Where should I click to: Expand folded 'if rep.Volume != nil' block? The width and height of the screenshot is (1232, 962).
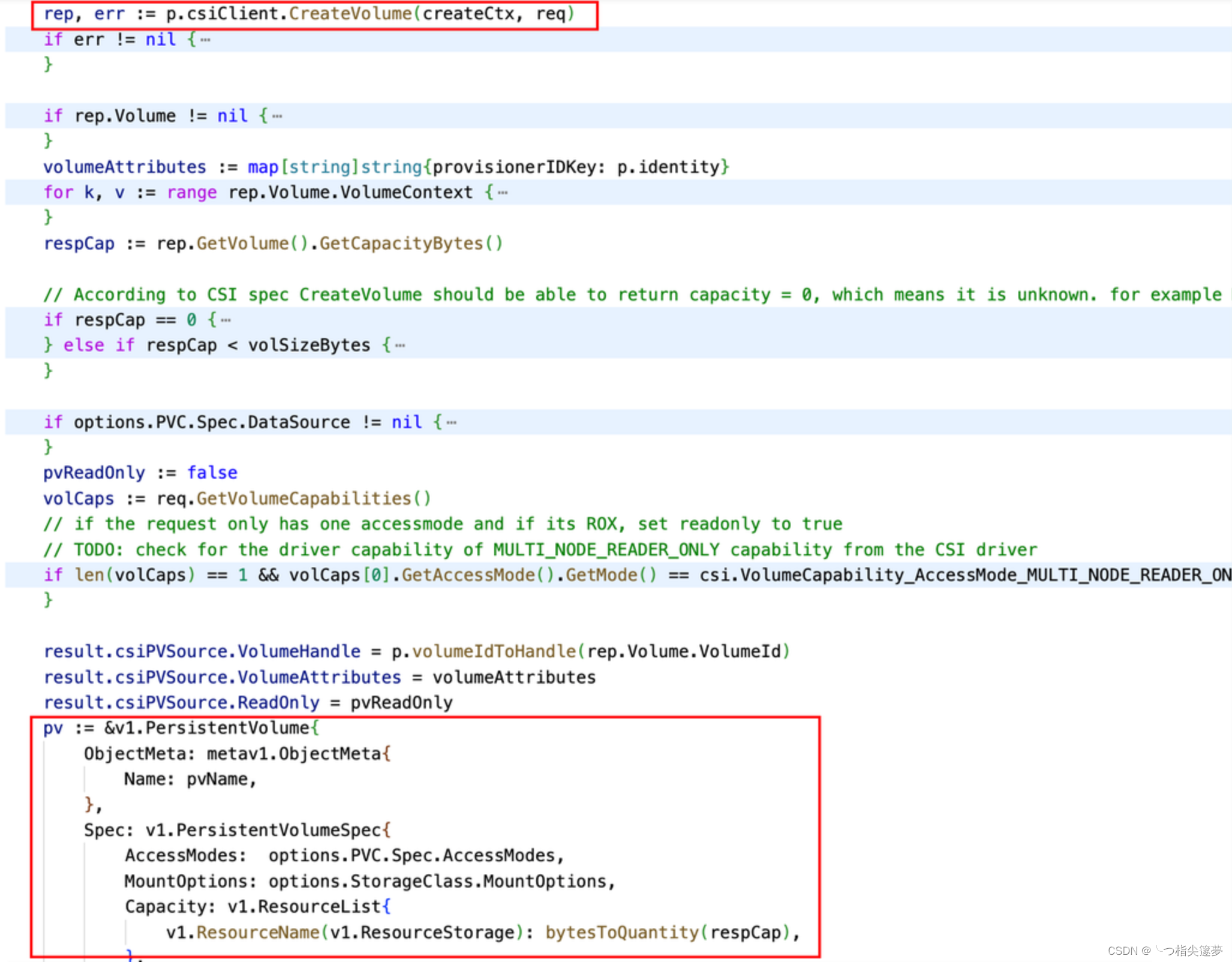tap(277, 116)
